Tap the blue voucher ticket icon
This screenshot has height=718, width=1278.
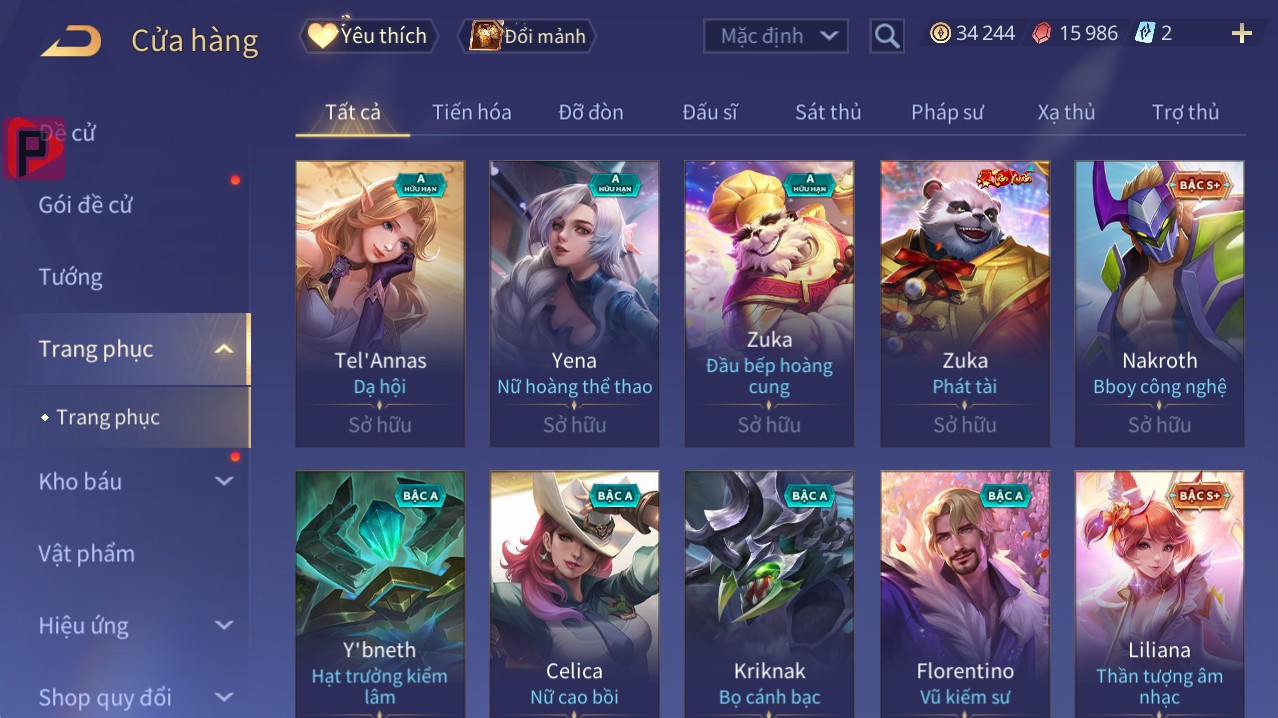pyautogui.click(x=1145, y=33)
